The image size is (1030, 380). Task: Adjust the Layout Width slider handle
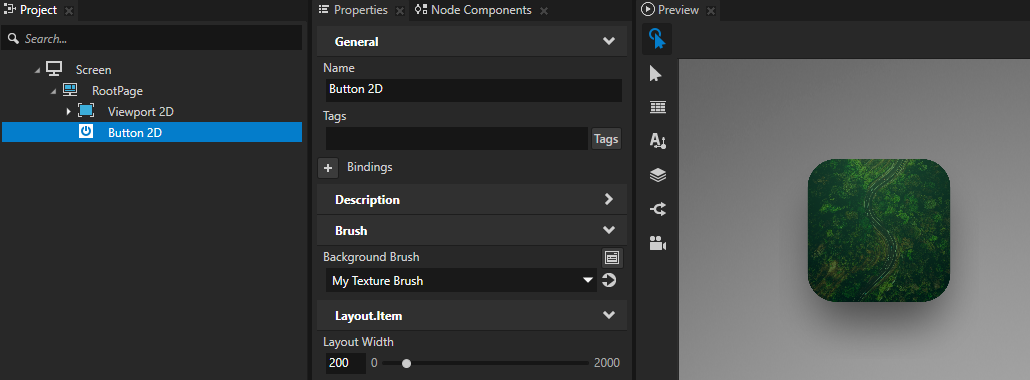(407, 363)
